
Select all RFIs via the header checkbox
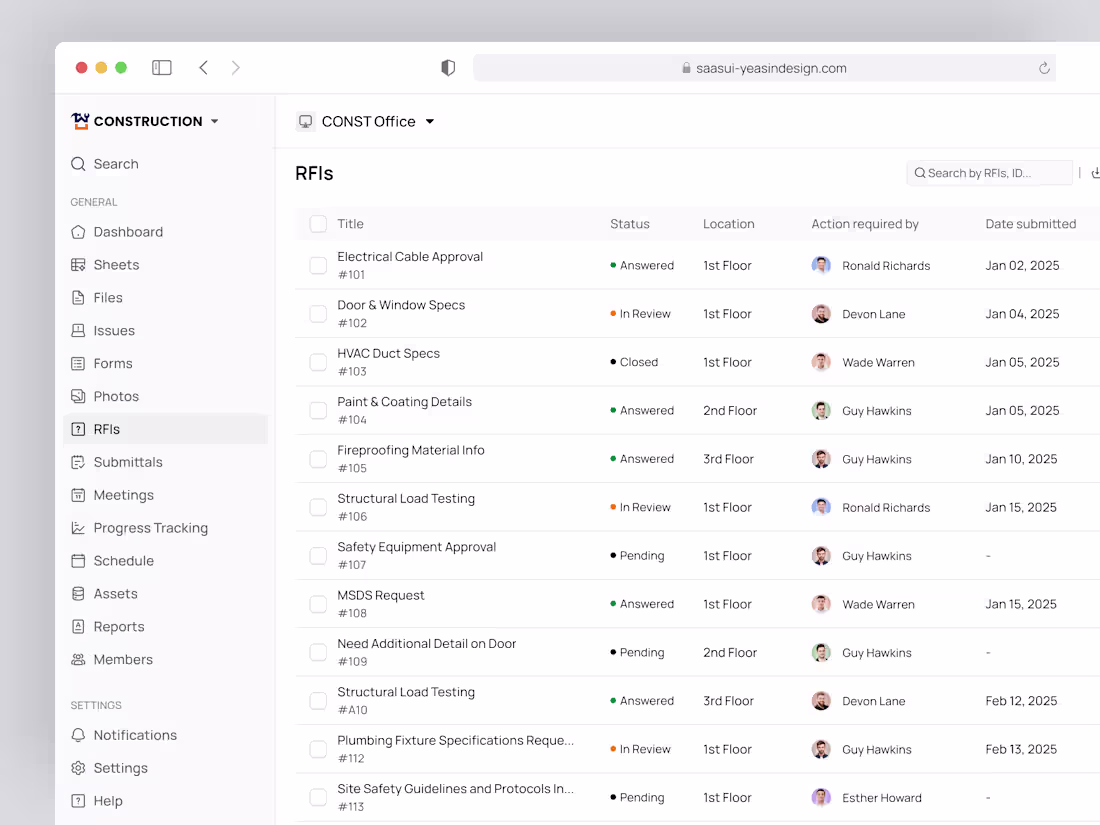(318, 224)
